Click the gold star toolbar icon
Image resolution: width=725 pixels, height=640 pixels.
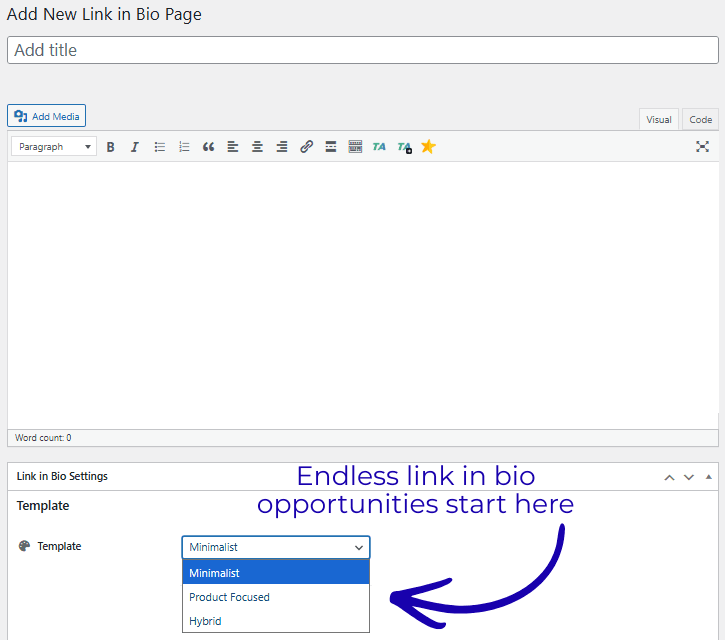428,147
